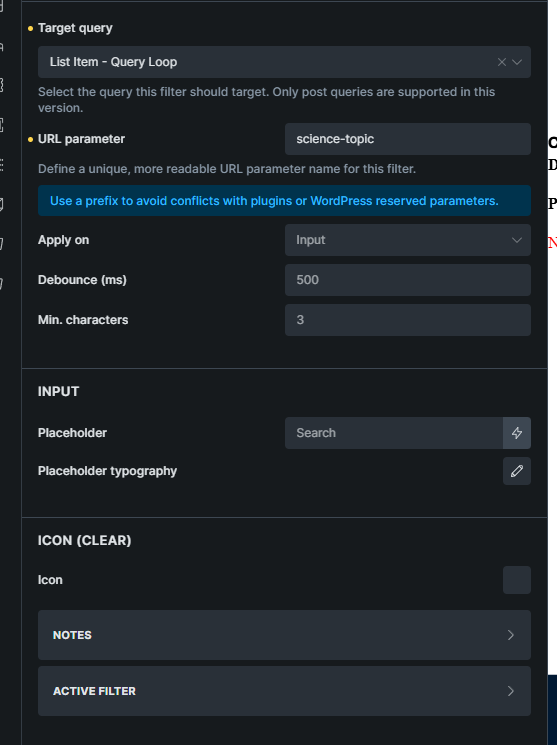Click the INPUT section heading
The height and width of the screenshot is (745, 557).
(x=58, y=392)
